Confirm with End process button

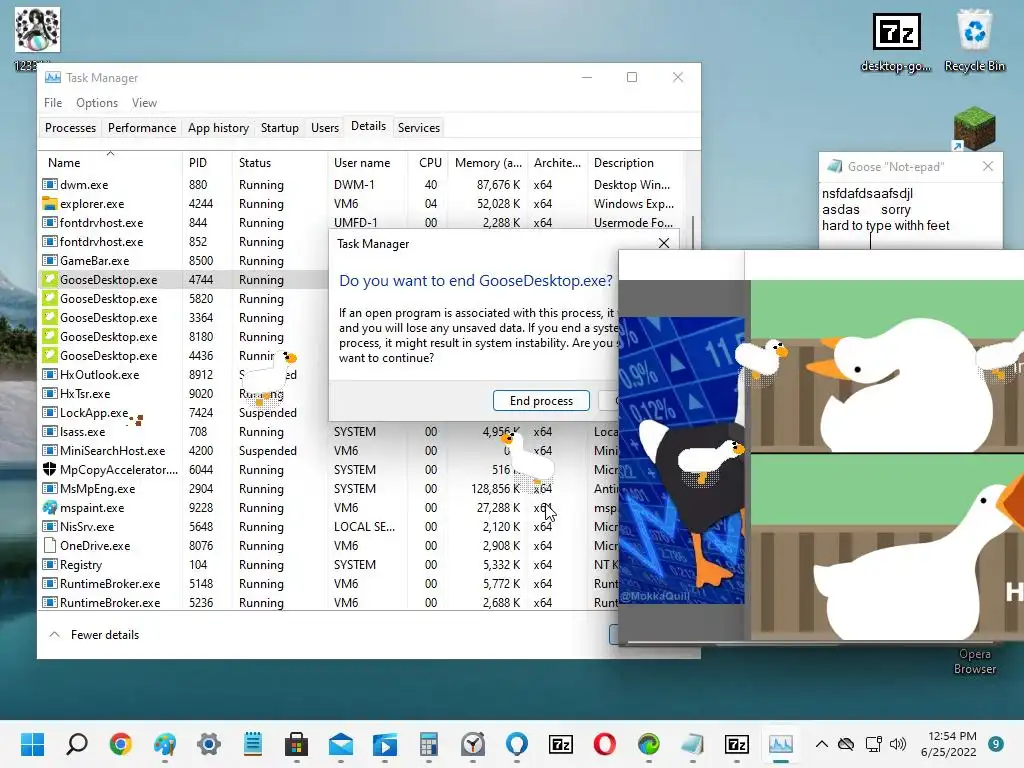541,400
